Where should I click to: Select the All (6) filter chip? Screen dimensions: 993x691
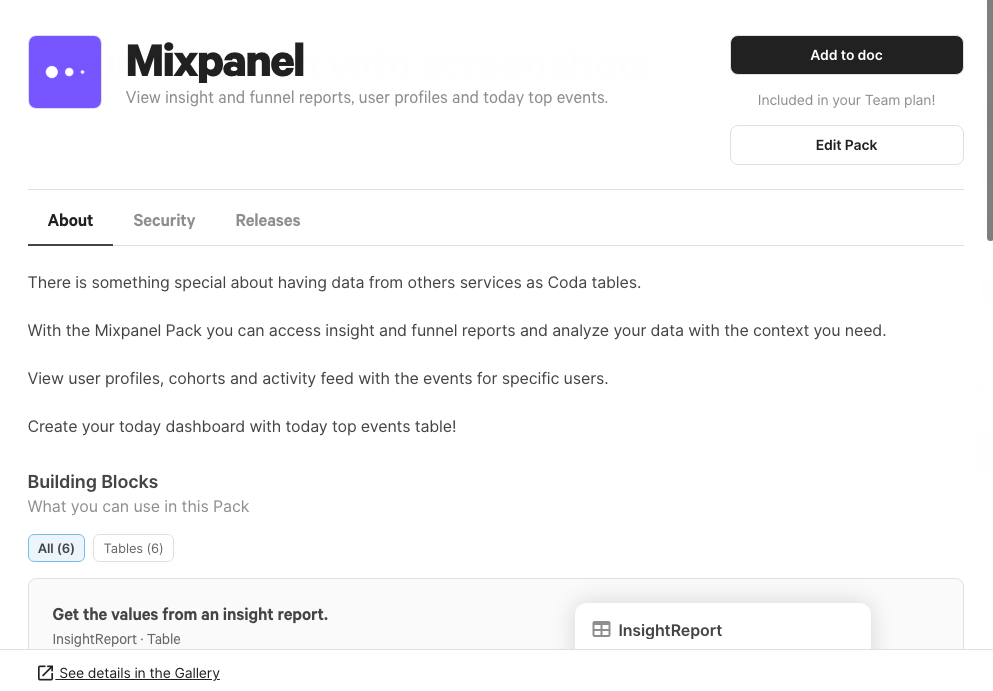tap(57, 548)
